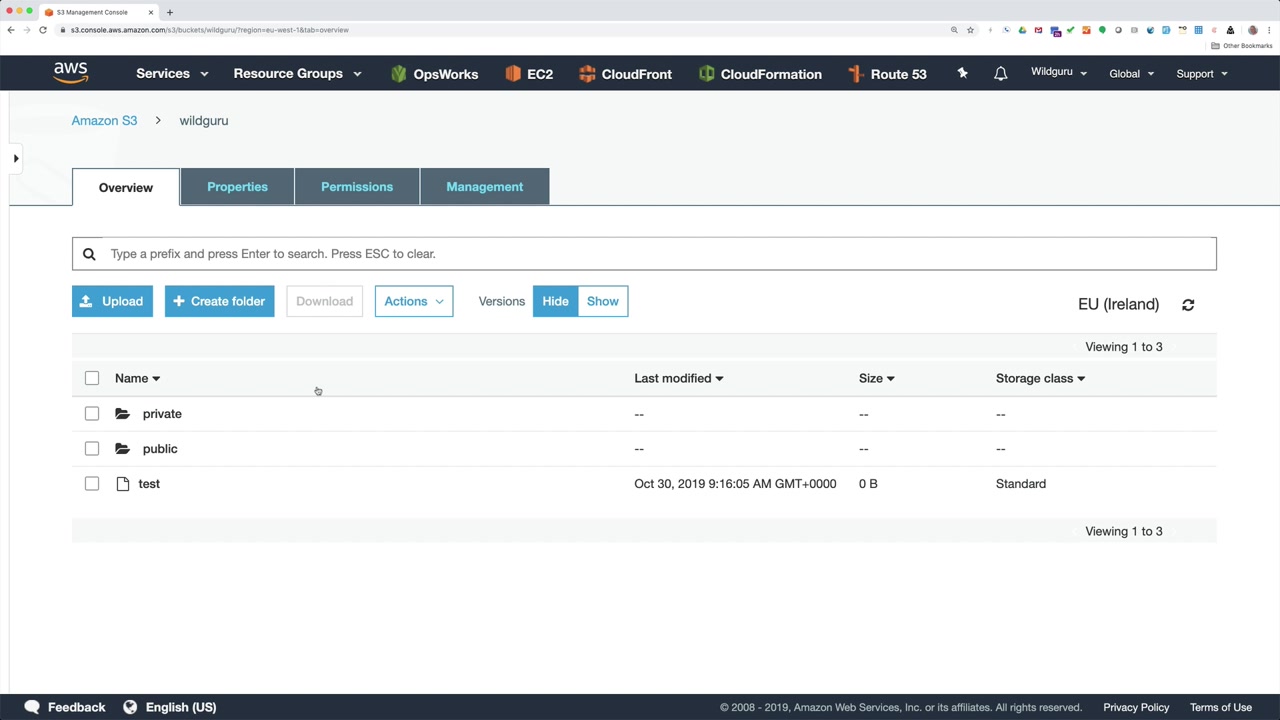Open the OpsWorks shortcut
Viewport: 1280px width, 720px height.
(434, 74)
